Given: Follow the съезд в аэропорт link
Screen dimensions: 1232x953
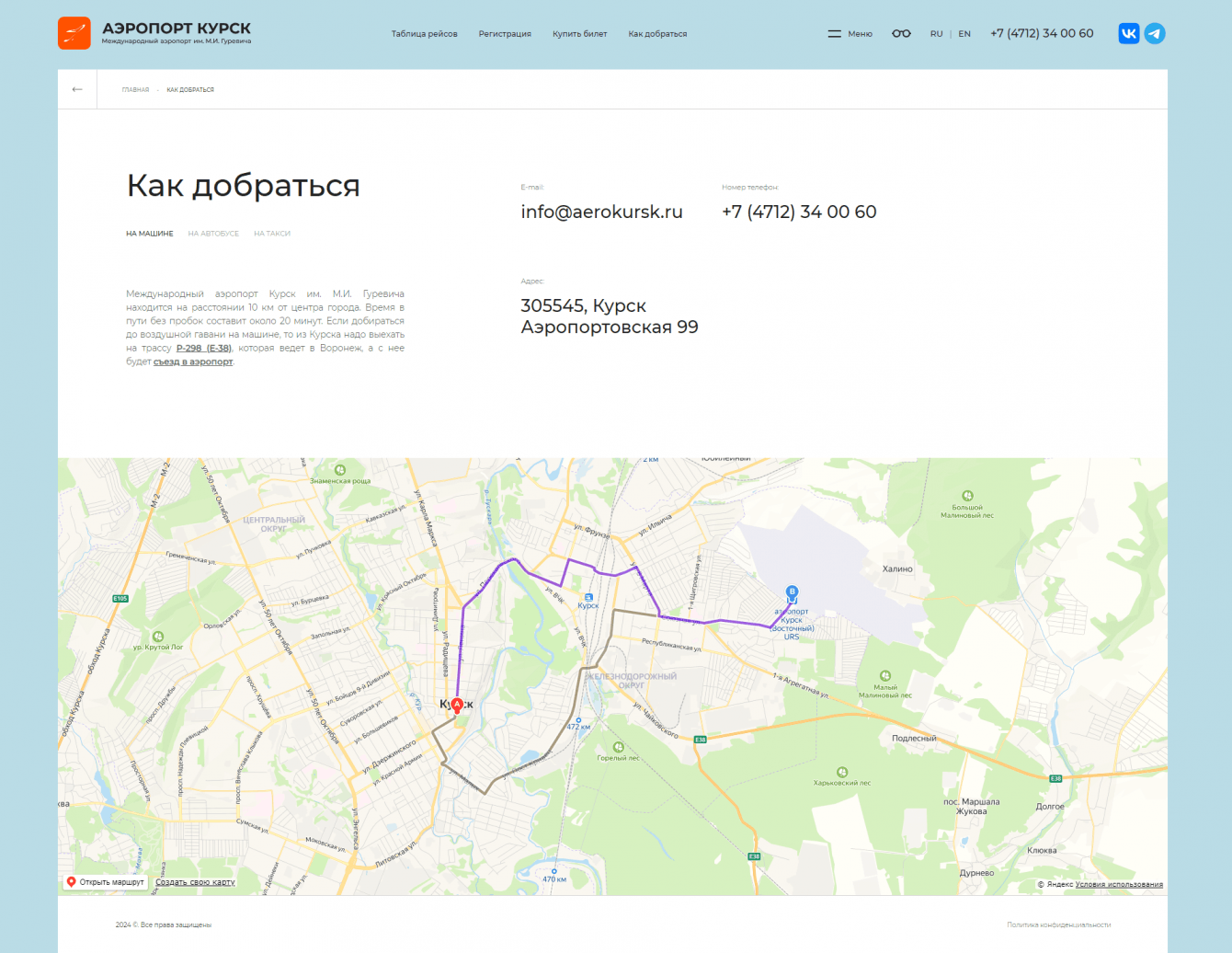Looking at the screenshot, I should 193,362.
